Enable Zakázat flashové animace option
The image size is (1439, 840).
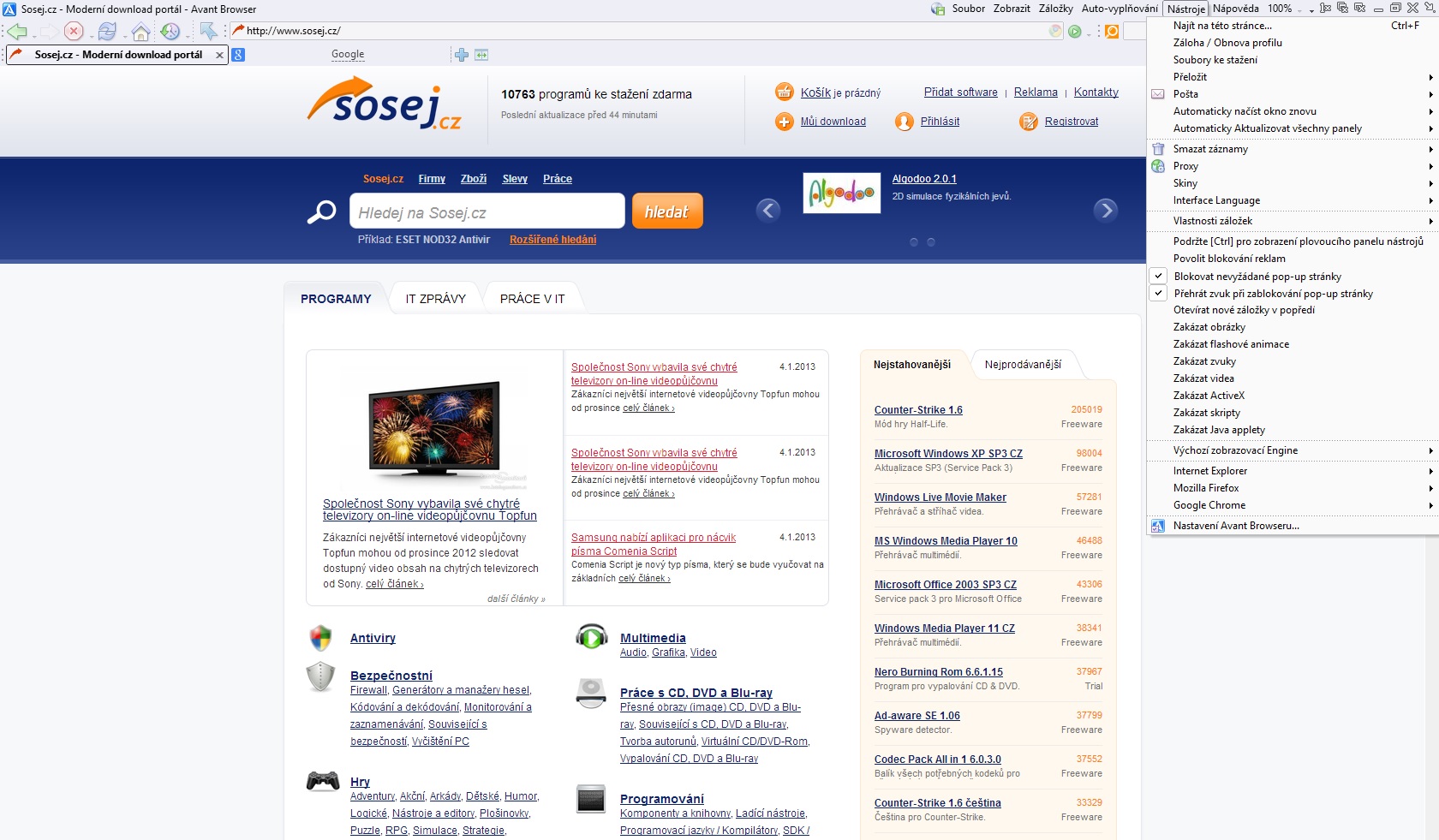[1293, 344]
